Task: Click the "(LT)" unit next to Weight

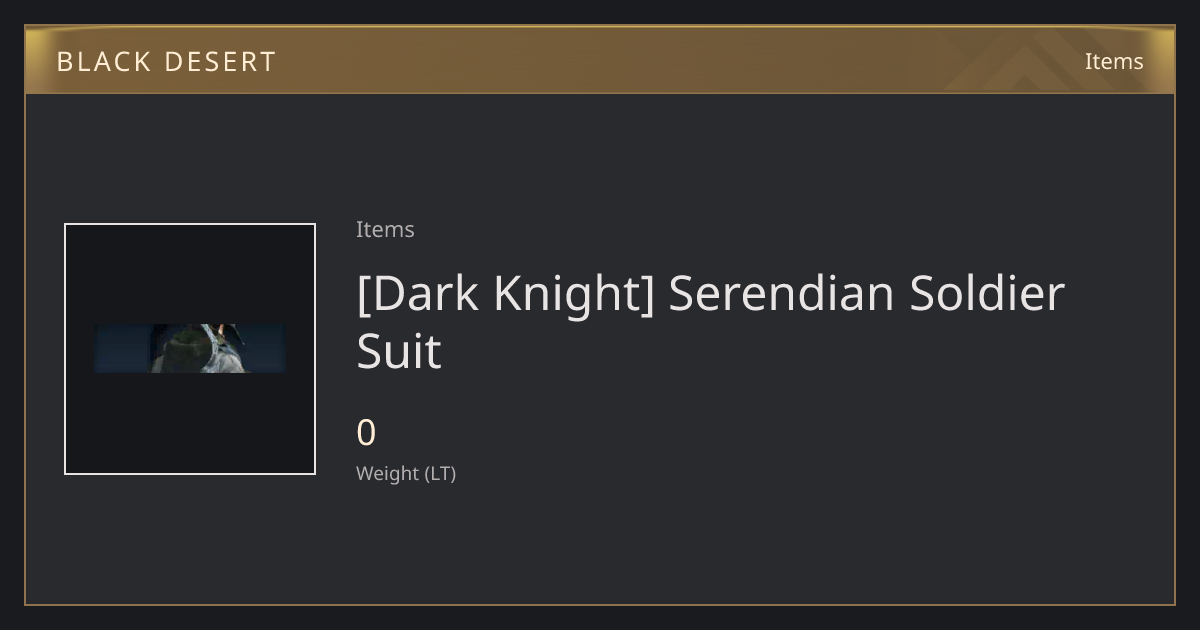Action: coord(441,473)
